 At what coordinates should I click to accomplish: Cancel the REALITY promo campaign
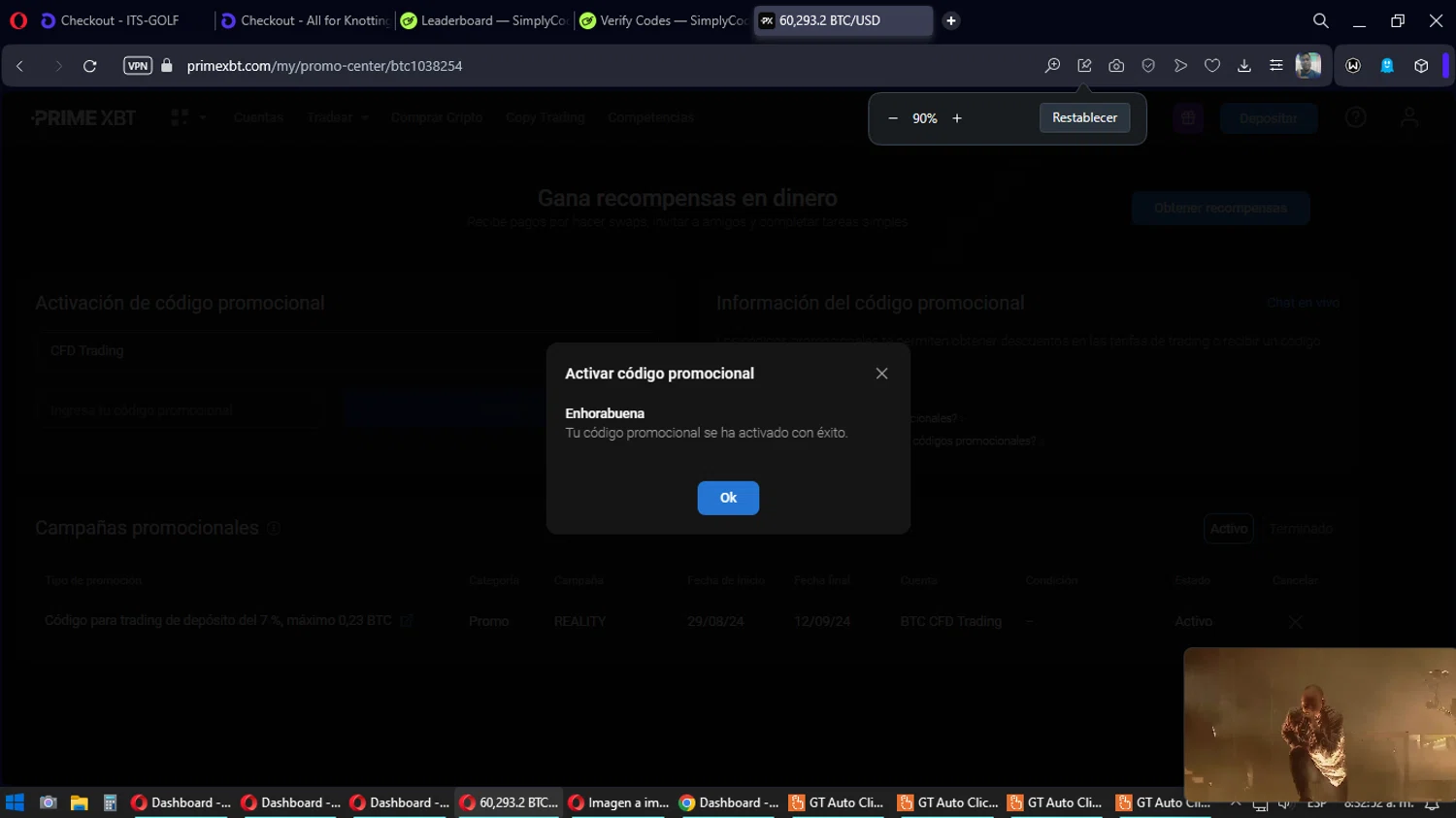(x=1295, y=621)
